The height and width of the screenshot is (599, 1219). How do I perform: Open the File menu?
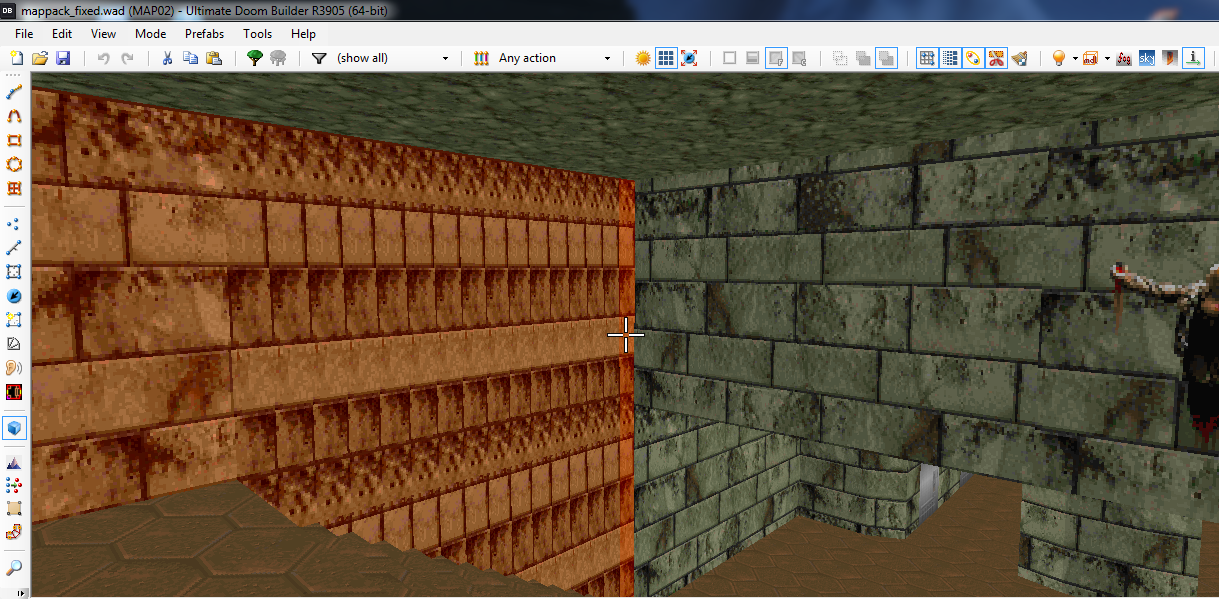click(24, 33)
